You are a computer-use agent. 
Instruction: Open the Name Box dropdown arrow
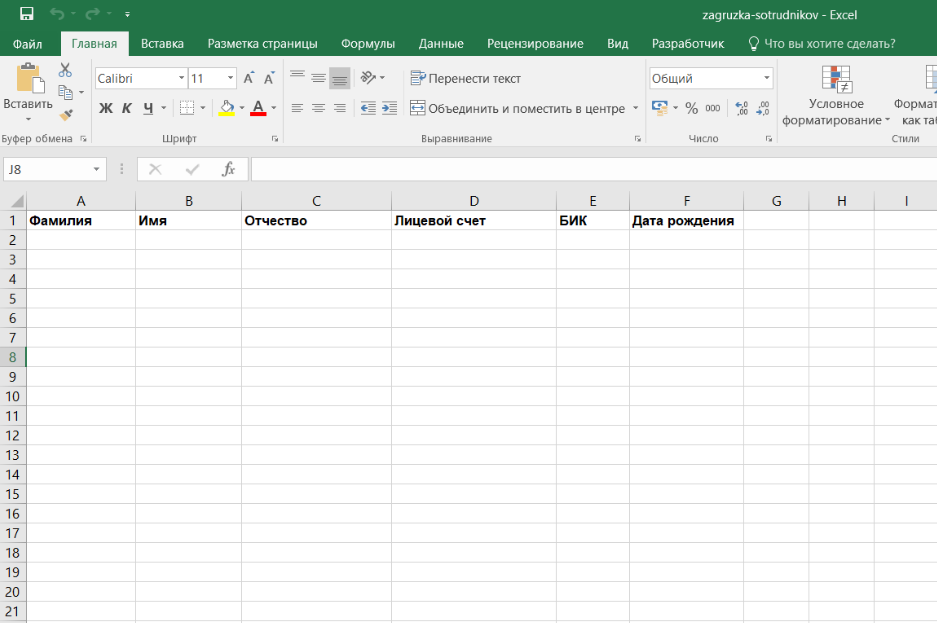(97, 170)
